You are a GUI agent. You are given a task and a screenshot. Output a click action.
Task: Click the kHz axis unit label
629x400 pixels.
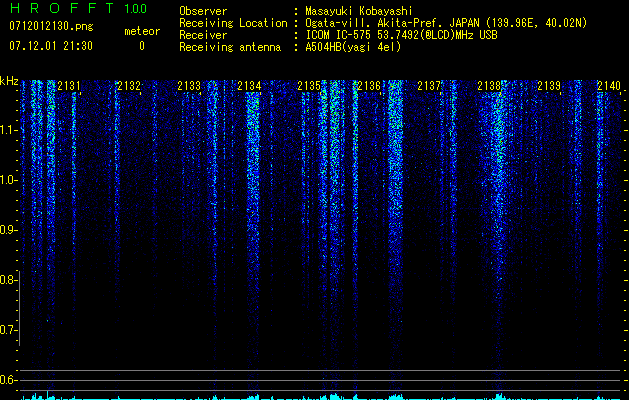pyautogui.click(x=9, y=81)
